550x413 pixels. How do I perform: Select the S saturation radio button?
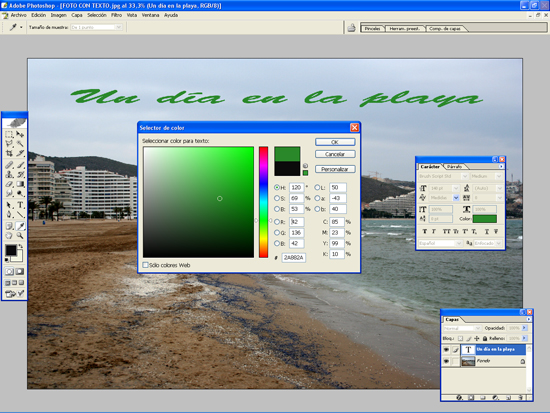pos(277,198)
